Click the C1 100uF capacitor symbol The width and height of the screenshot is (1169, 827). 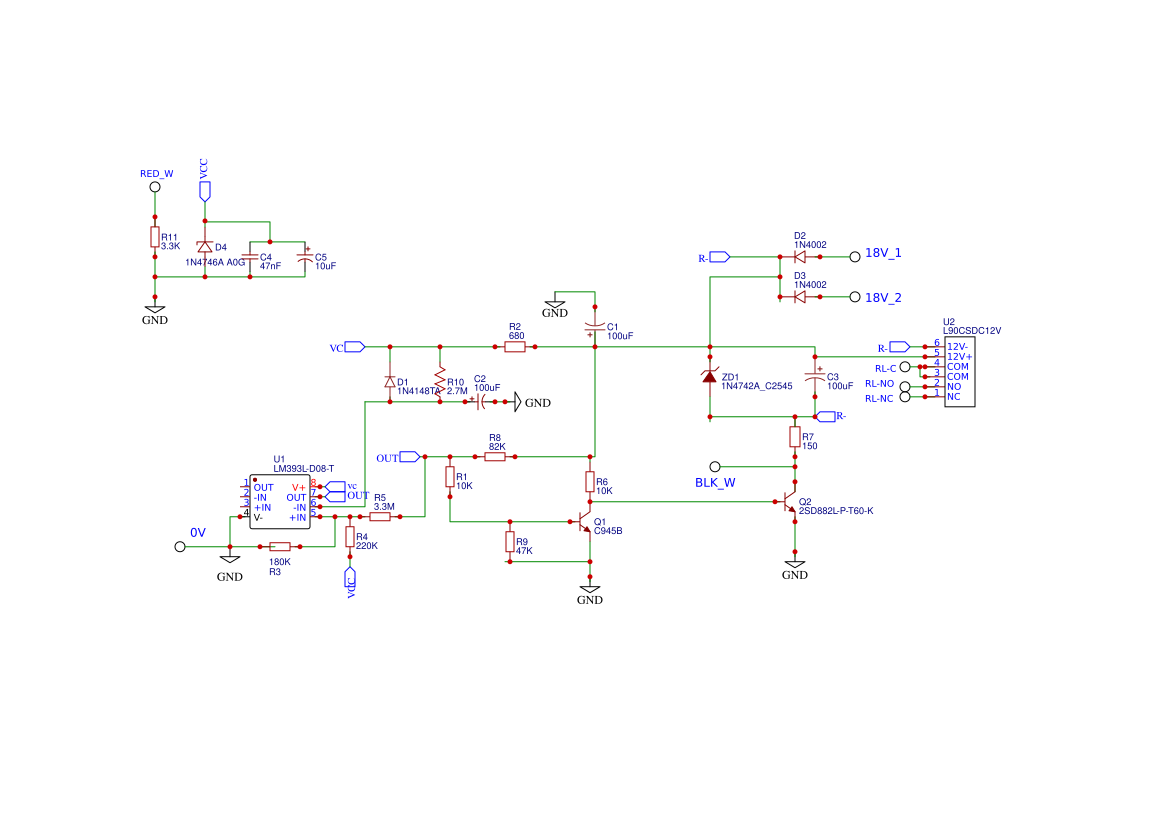click(595, 327)
